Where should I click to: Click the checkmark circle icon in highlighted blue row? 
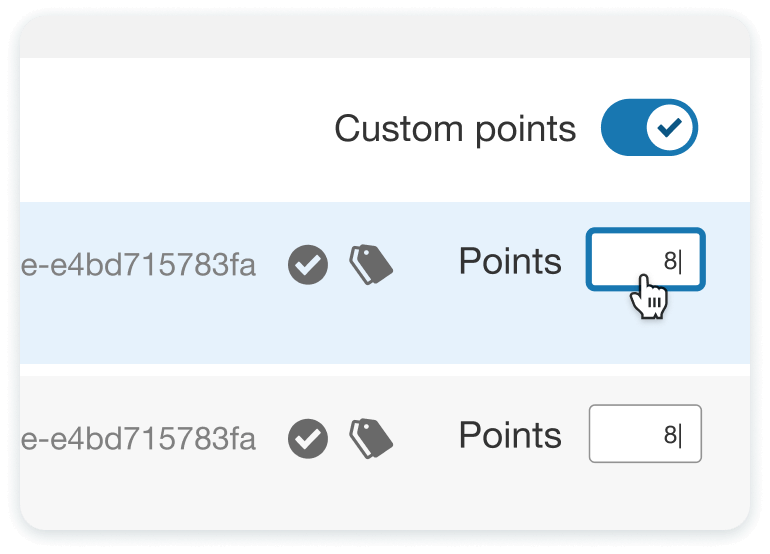click(308, 265)
